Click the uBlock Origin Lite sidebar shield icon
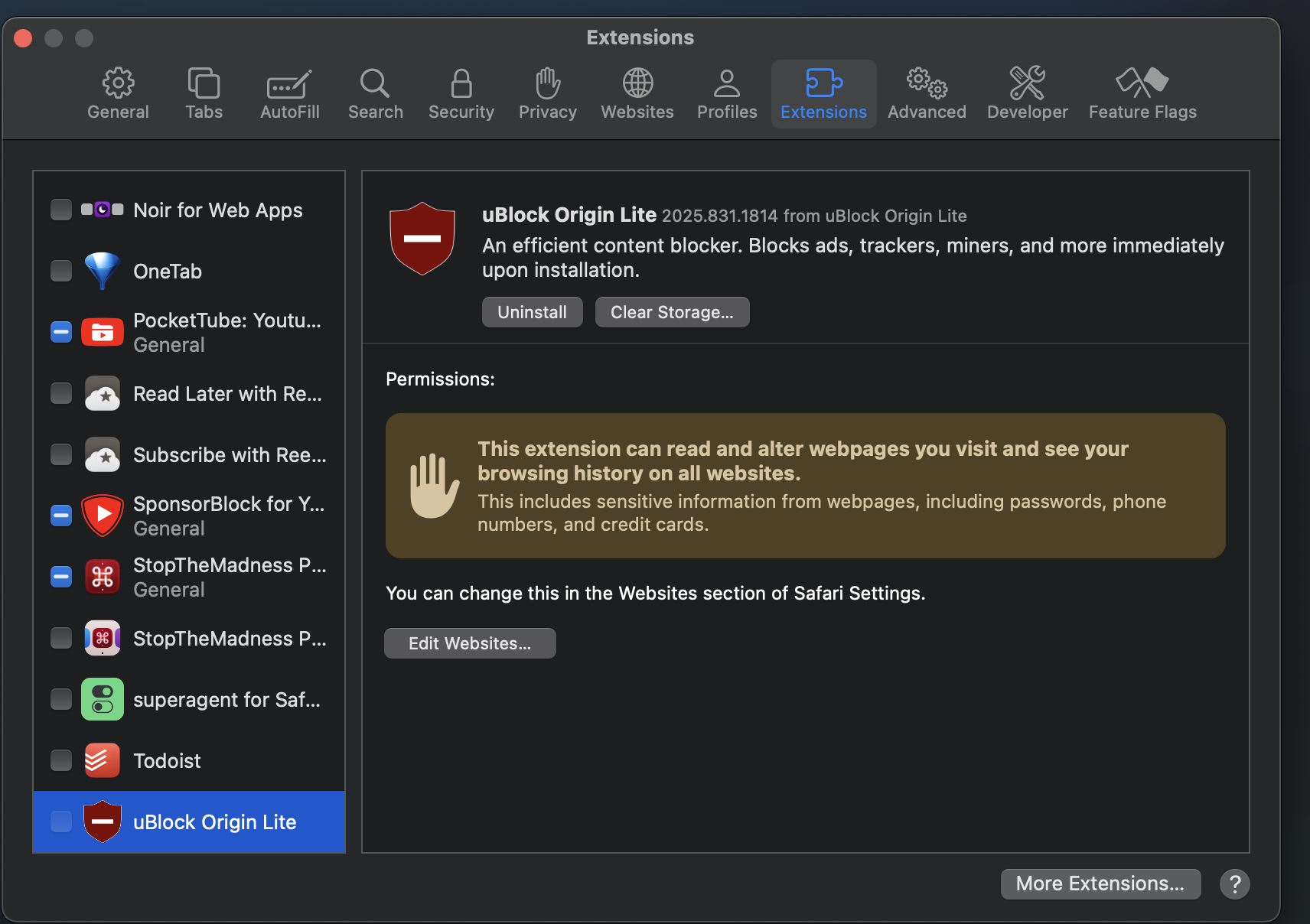 pos(103,822)
